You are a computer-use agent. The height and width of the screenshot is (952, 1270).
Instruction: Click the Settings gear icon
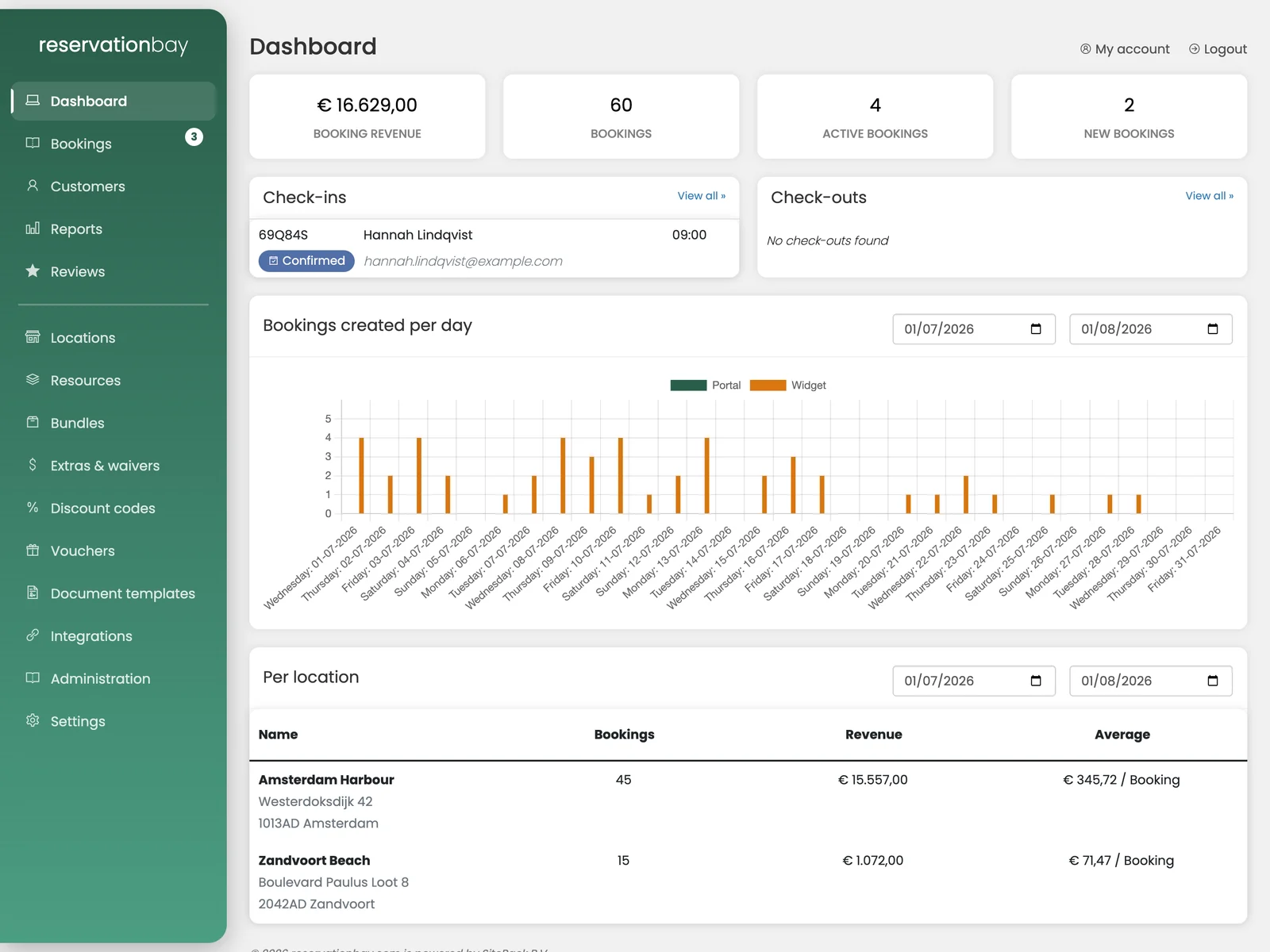33,720
